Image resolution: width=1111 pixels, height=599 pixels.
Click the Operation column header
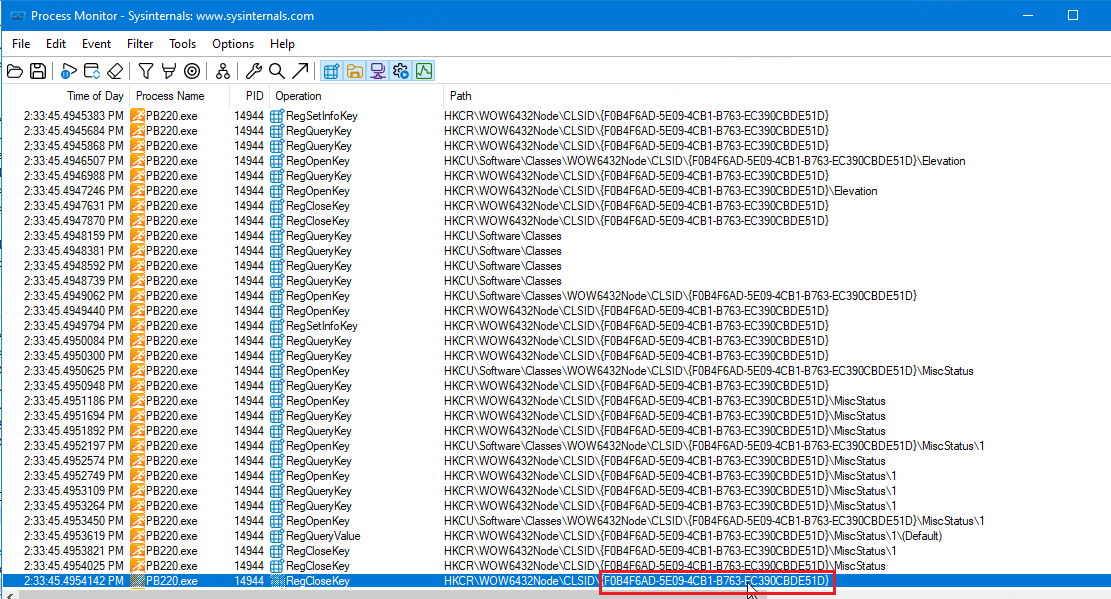298,96
